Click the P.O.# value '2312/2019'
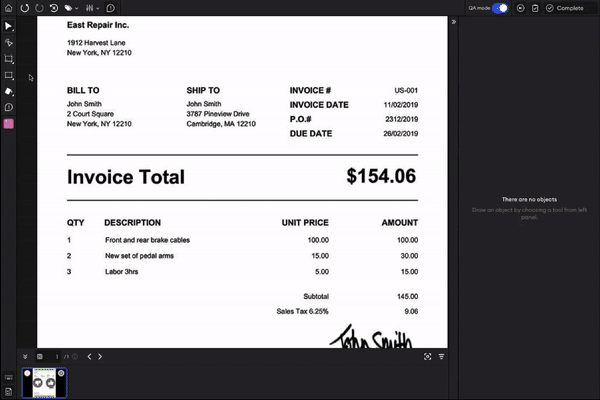The height and width of the screenshot is (400, 600). (401, 119)
